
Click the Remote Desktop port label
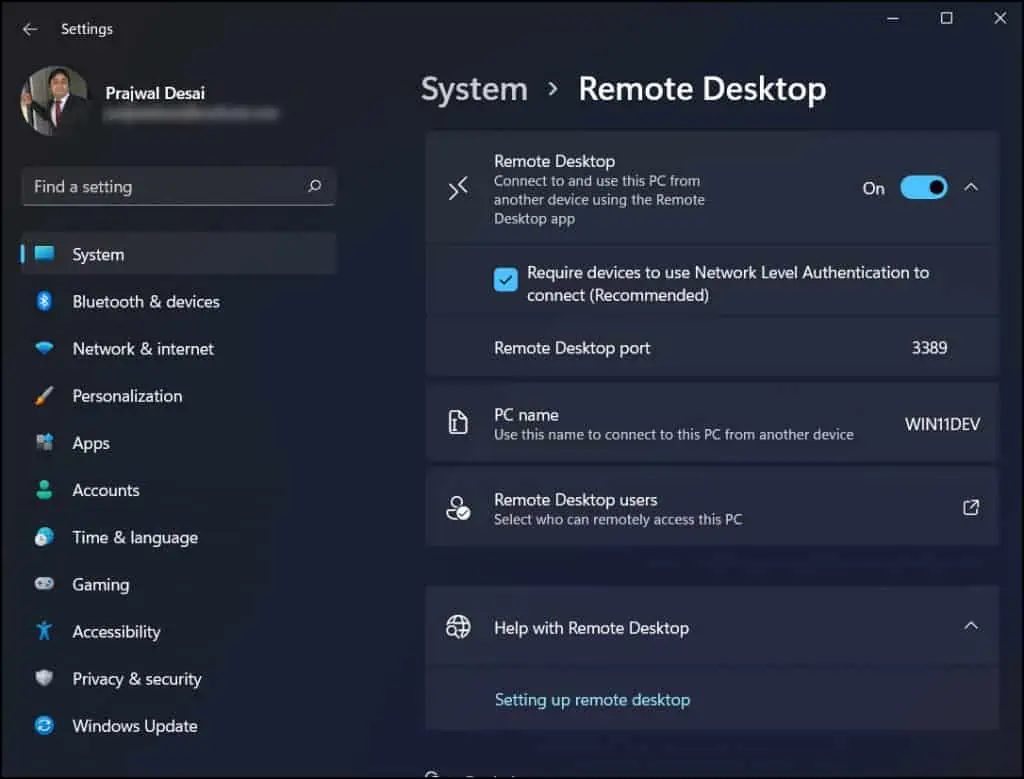572,348
